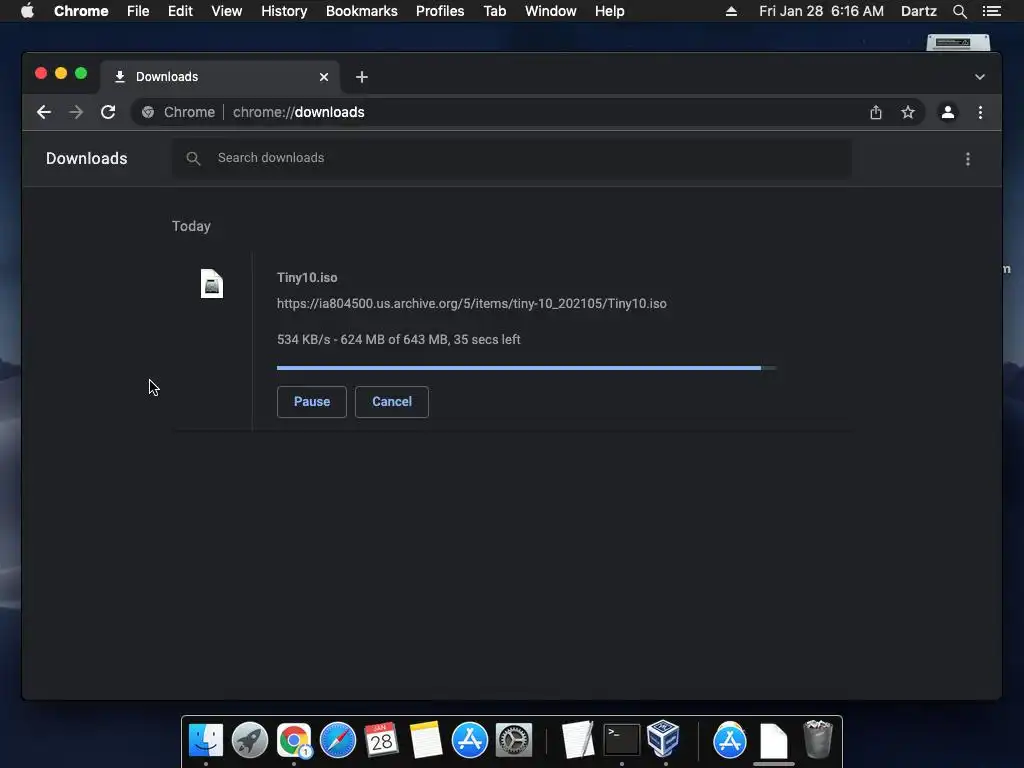Focus the Search downloads field
This screenshot has height=768, width=1024.
(x=511, y=158)
